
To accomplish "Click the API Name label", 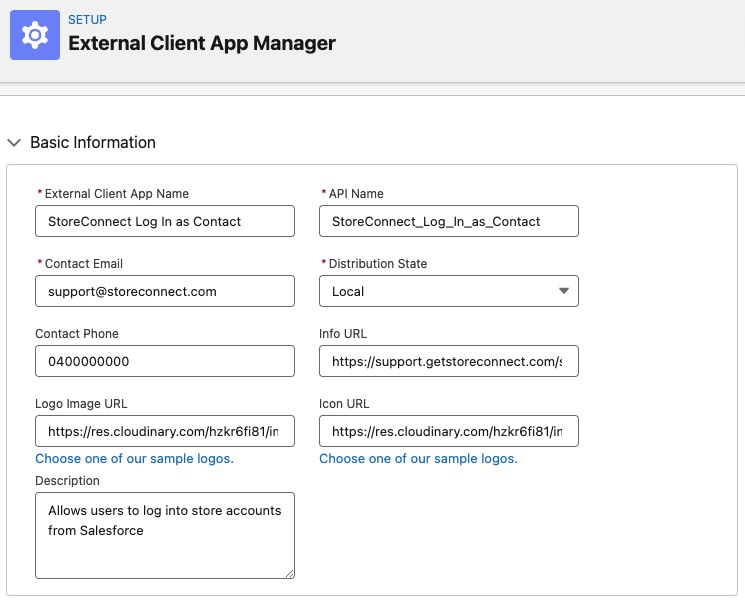I will click(356, 194).
